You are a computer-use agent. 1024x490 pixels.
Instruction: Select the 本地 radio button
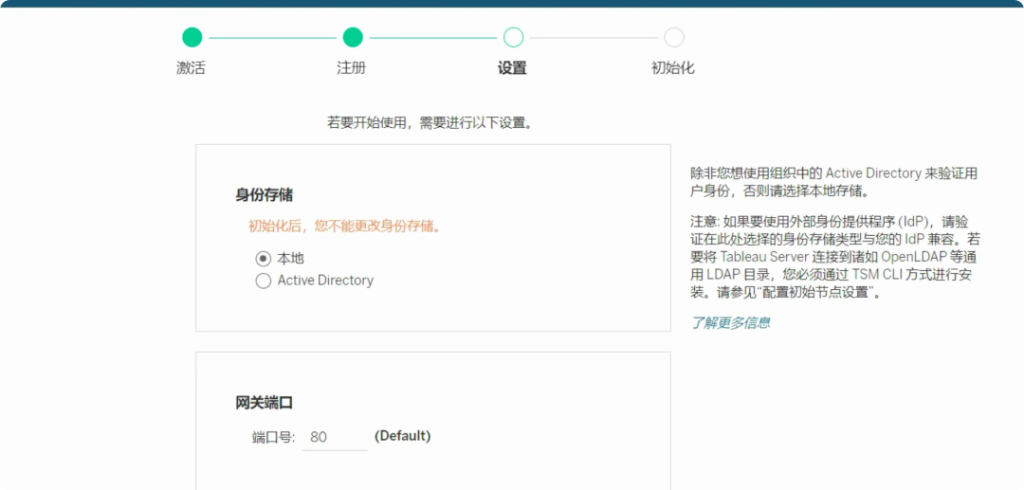tap(263, 258)
